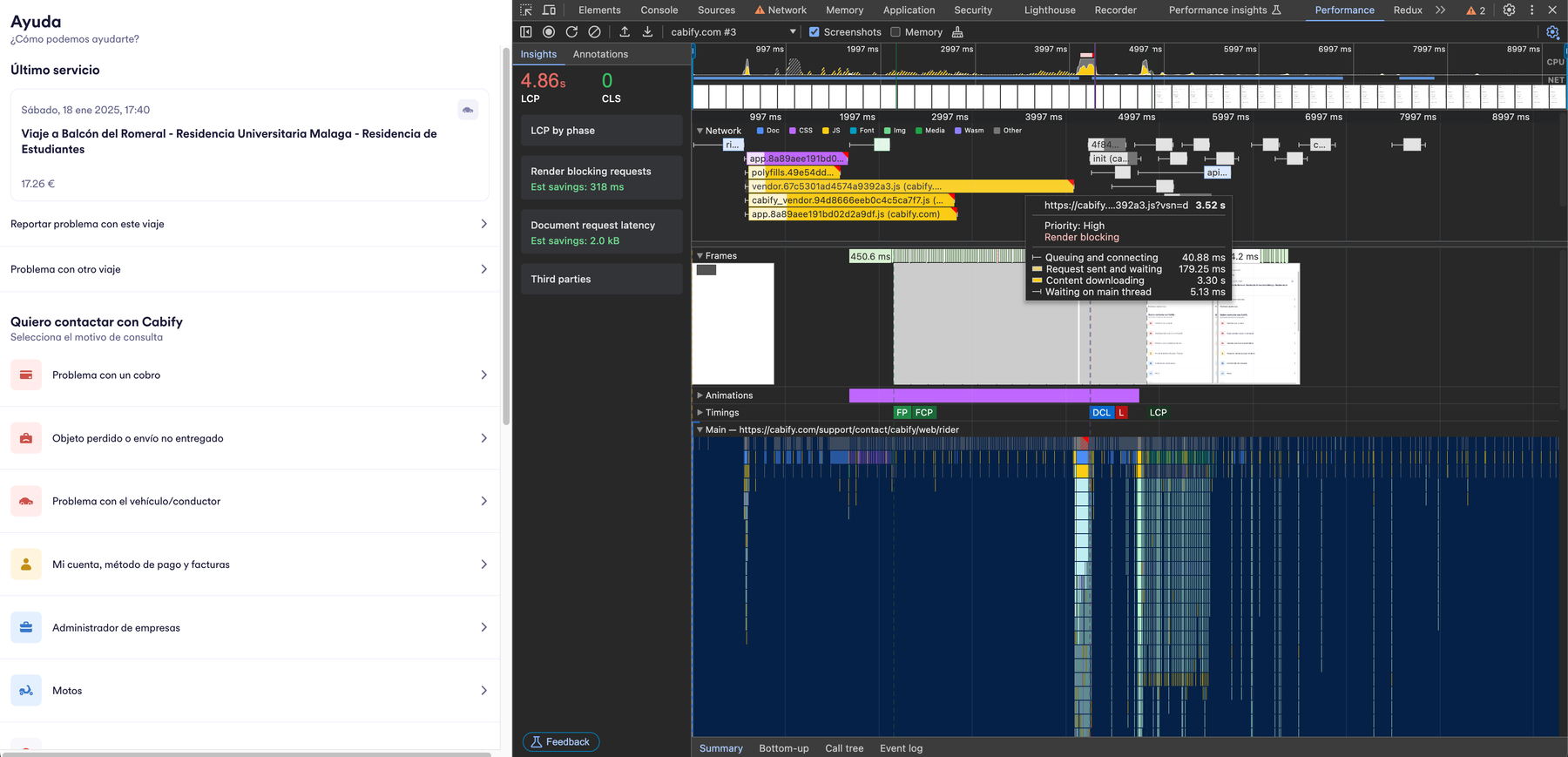Expand the Third parties insight

click(x=602, y=279)
